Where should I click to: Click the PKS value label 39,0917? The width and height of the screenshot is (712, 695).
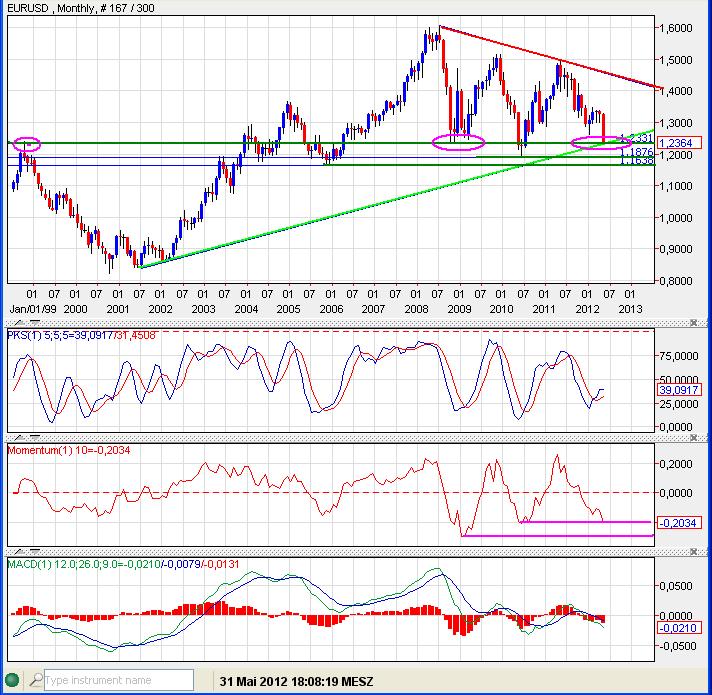click(679, 389)
